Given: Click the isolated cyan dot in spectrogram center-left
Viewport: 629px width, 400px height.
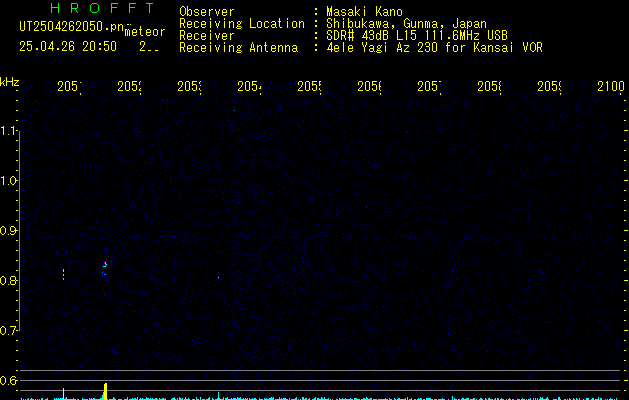Looking at the screenshot, I should pyautogui.click(x=218, y=277).
